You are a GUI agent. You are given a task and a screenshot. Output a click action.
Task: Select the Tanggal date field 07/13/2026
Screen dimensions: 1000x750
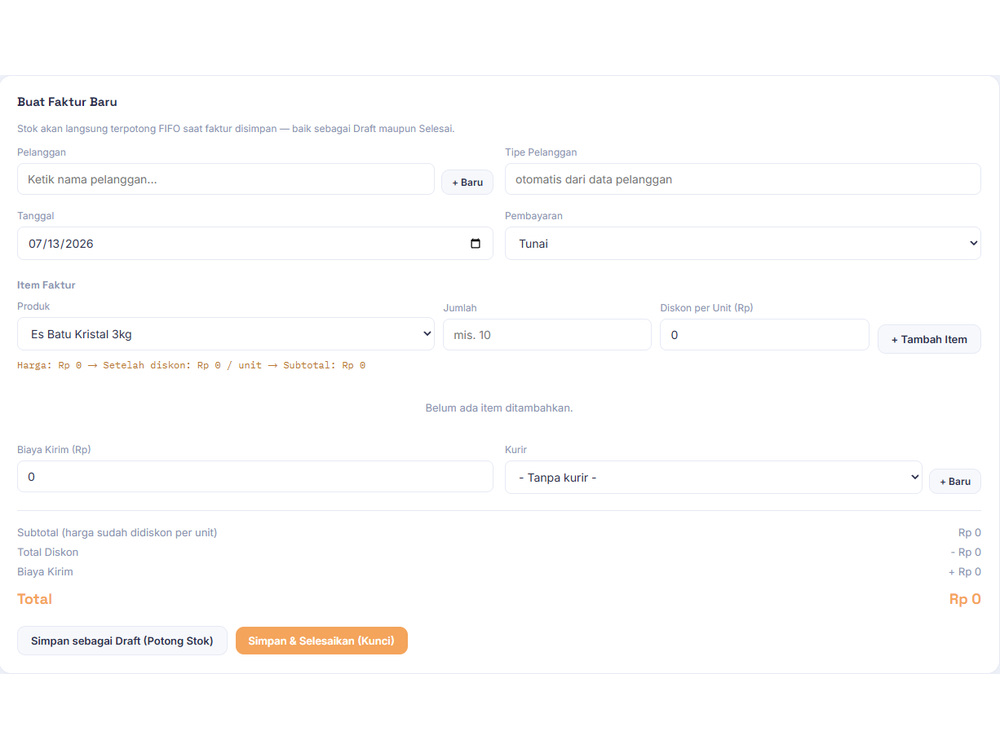255,244
